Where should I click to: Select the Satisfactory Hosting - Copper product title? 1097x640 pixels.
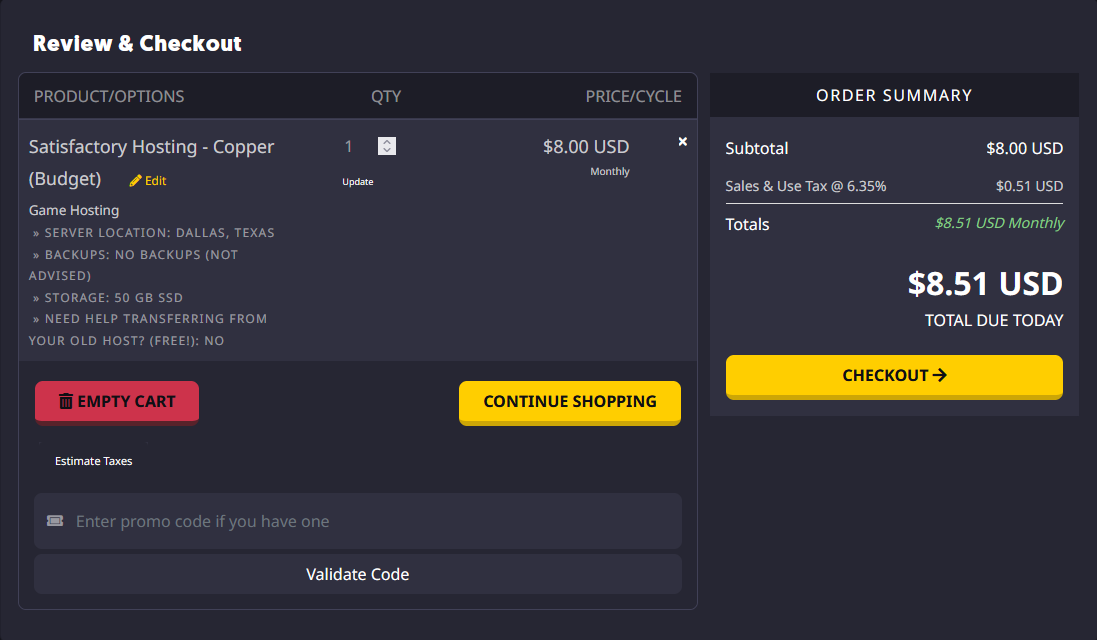click(x=151, y=162)
